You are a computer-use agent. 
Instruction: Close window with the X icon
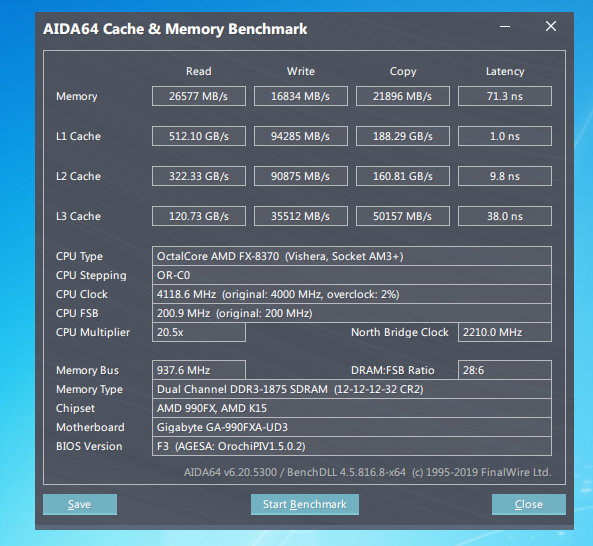click(x=551, y=26)
